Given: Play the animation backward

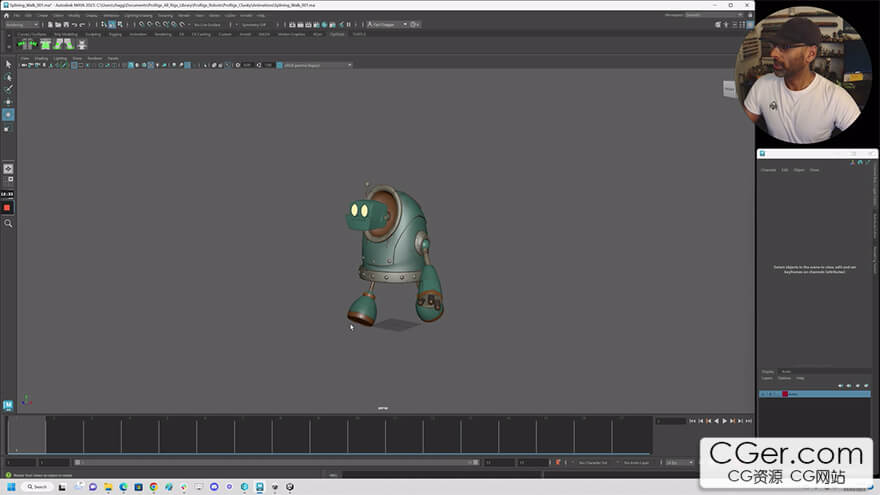Looking at the screenshot, I should pos(716,421).
